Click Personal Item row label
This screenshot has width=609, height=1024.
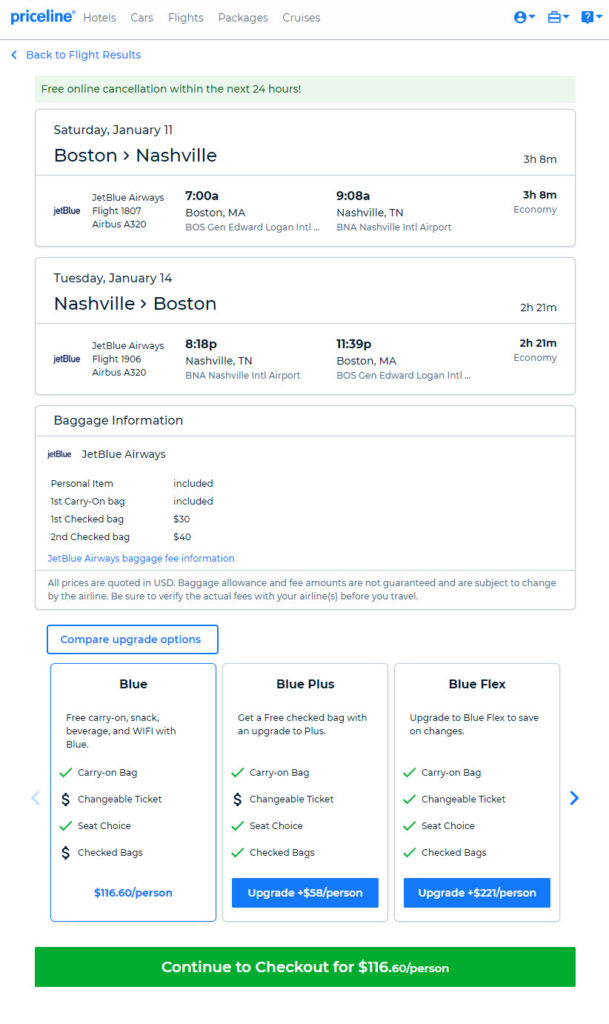point(82,483)
